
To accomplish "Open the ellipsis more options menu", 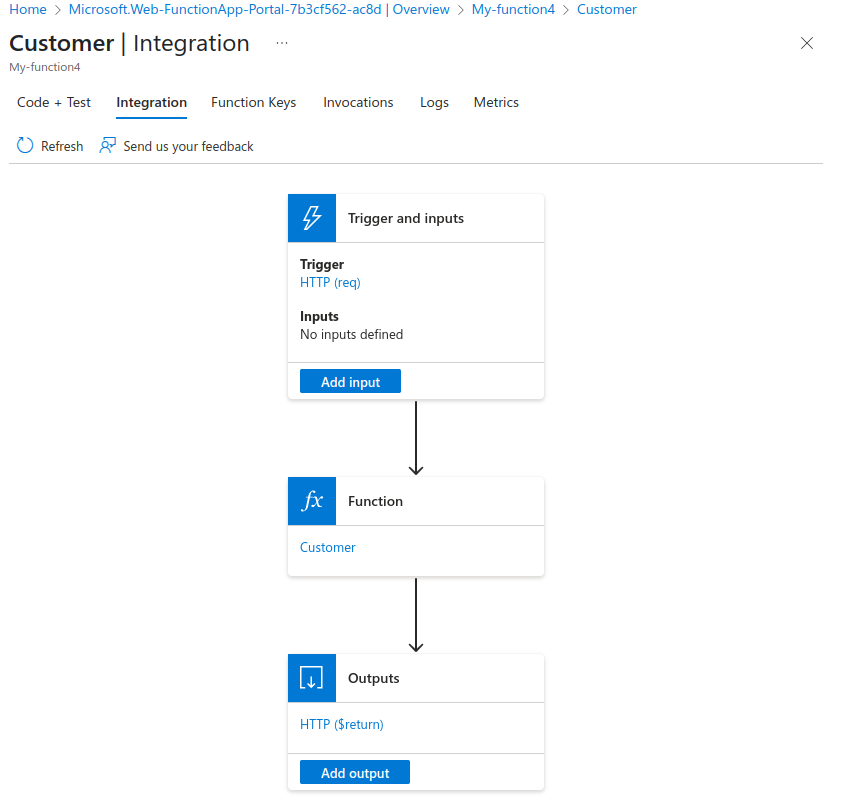I will click(282, 44).
